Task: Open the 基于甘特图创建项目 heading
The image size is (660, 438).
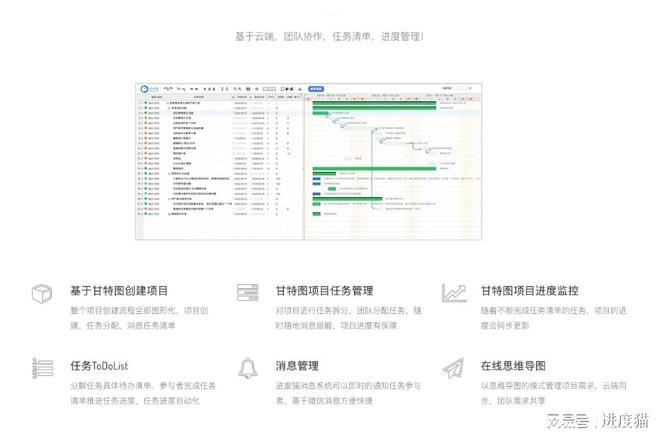Action: tap(119, 291)
